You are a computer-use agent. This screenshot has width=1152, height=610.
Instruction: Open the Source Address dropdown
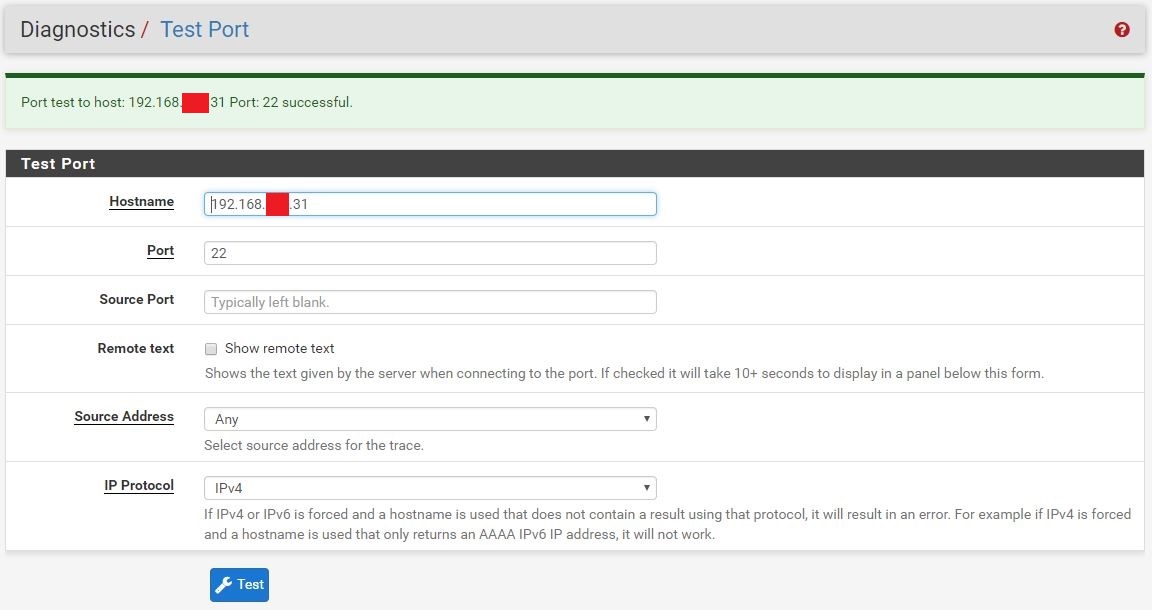click(x=430, y=419)
